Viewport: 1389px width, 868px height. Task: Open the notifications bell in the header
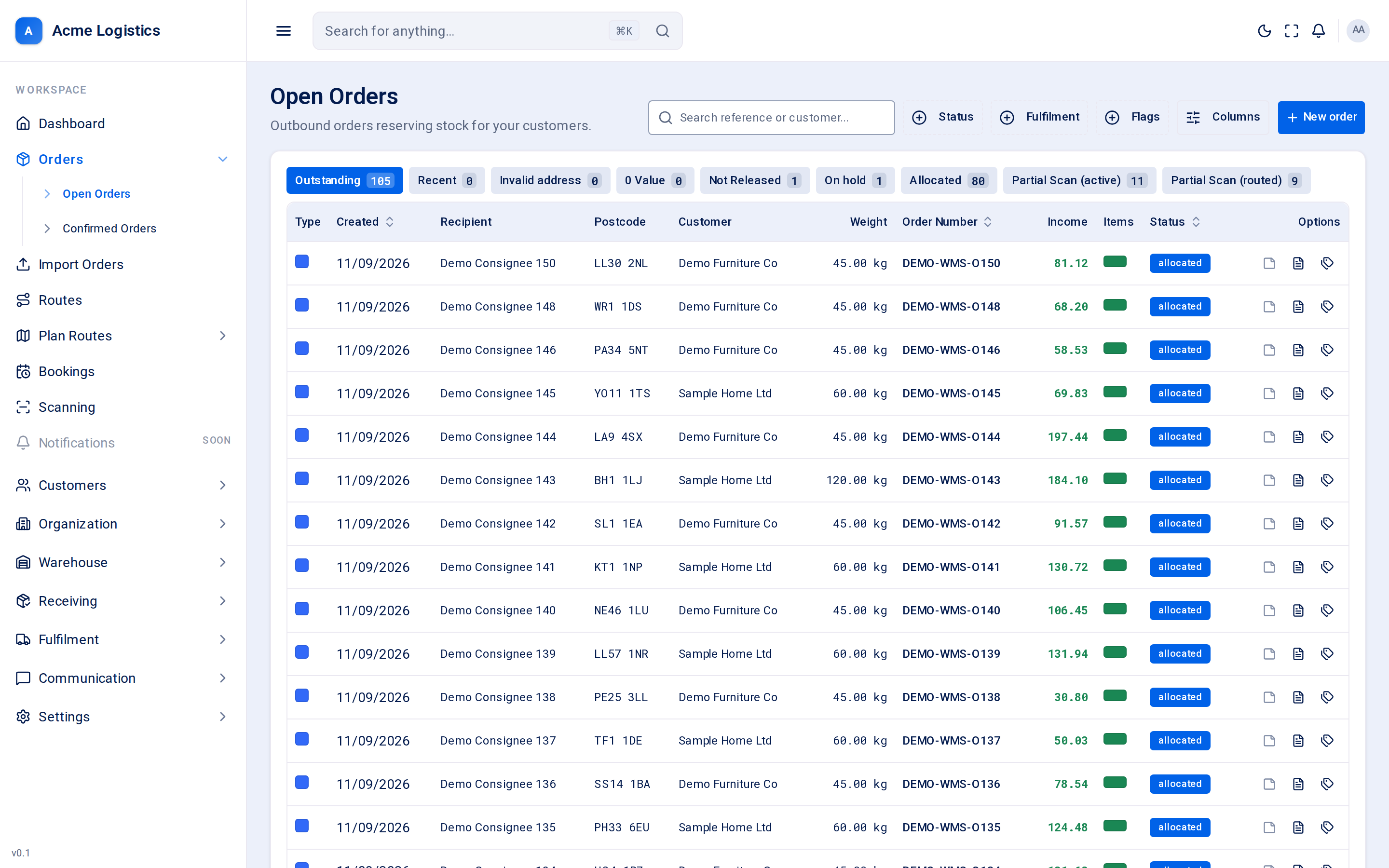[x=1319, y=31]
